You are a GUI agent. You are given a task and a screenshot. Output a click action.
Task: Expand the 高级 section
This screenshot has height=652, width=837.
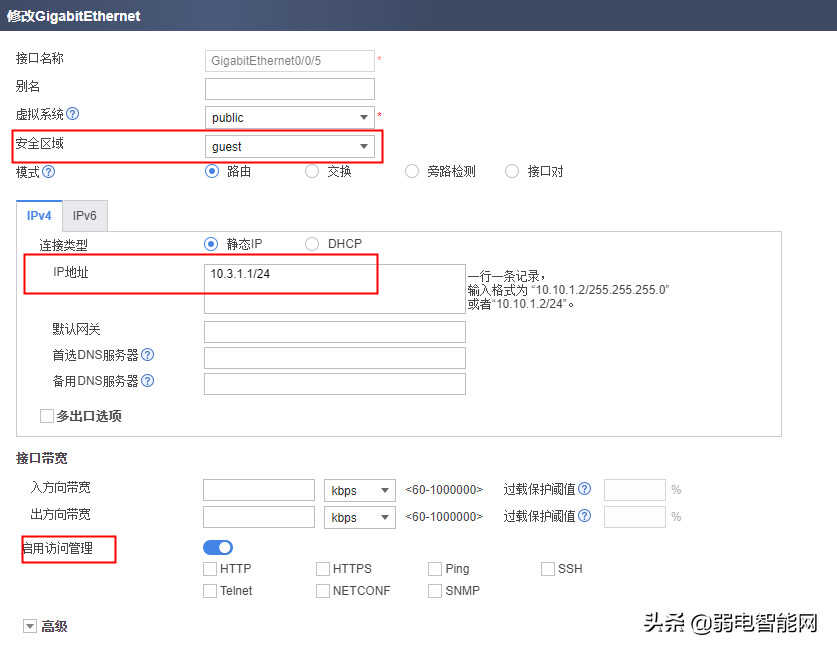click(30, 626)
